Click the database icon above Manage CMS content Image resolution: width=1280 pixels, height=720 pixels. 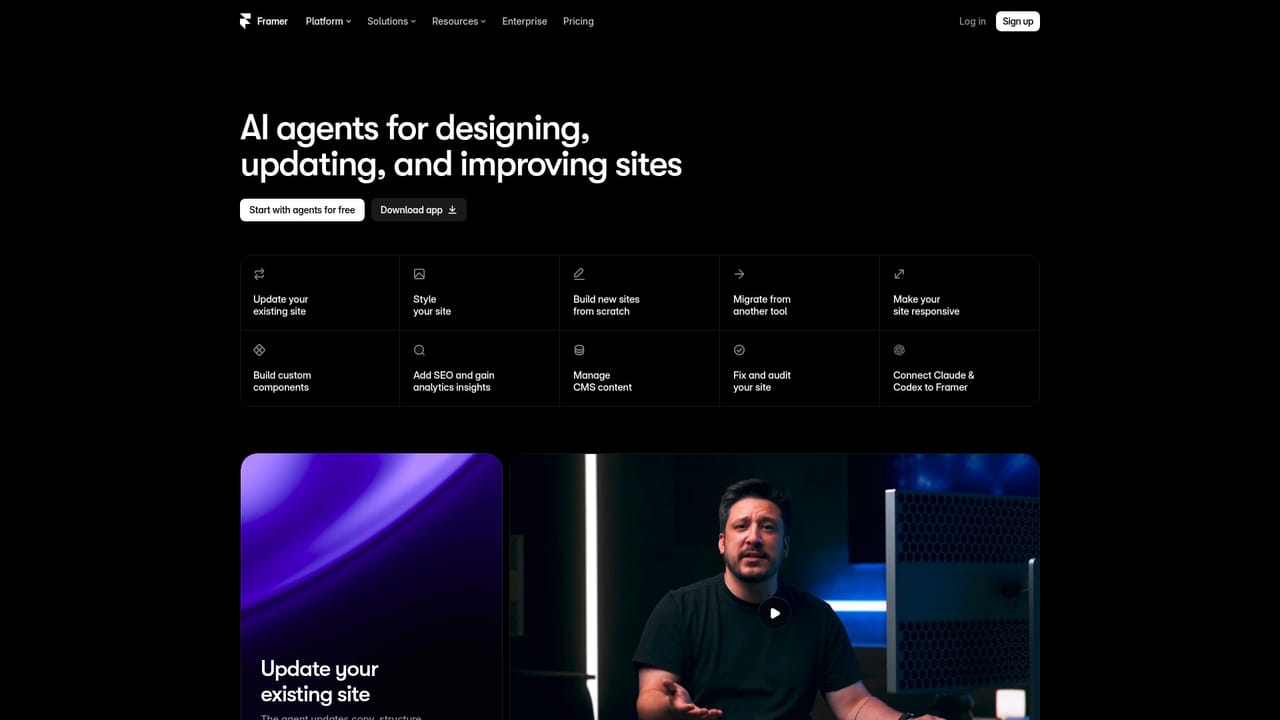tap(579, 350)
